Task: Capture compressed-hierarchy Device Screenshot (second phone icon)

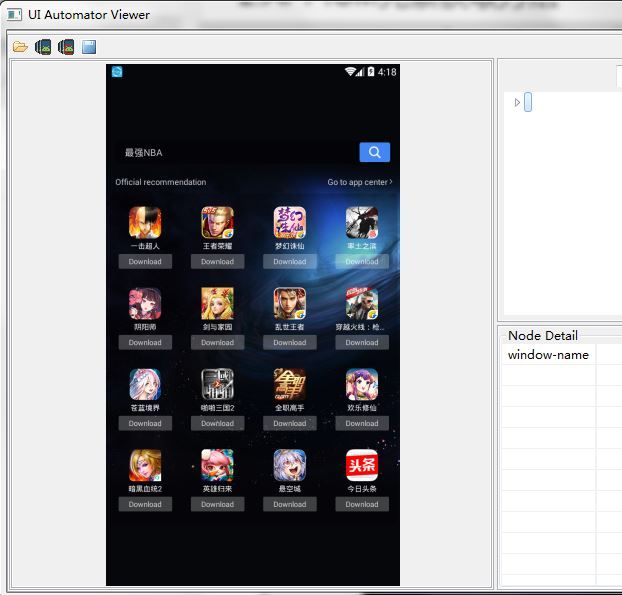Action: [66, 47]
